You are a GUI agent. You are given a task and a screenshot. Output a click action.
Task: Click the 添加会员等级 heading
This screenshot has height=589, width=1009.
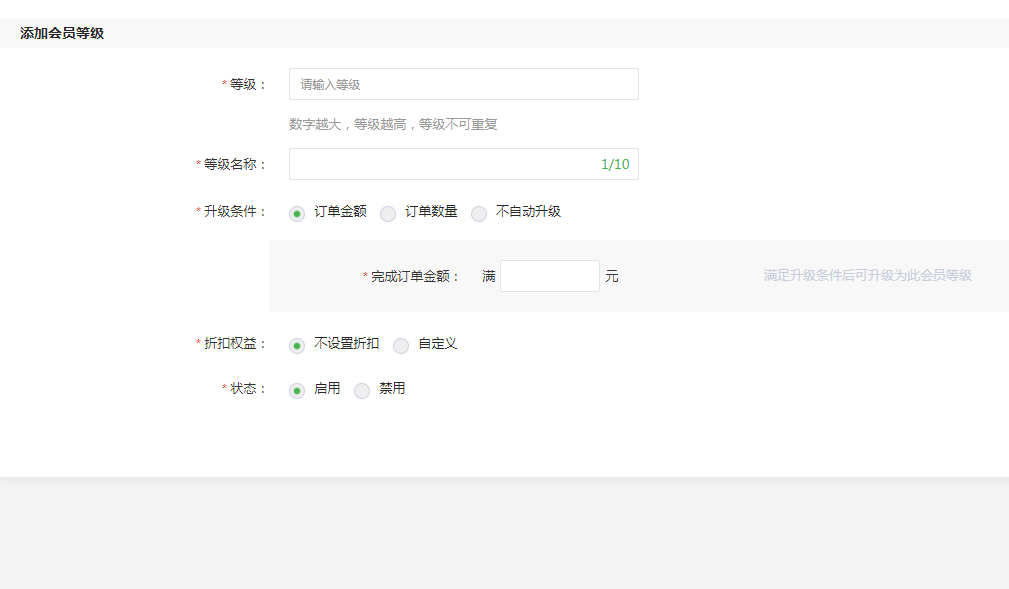[x=62, y=33]
